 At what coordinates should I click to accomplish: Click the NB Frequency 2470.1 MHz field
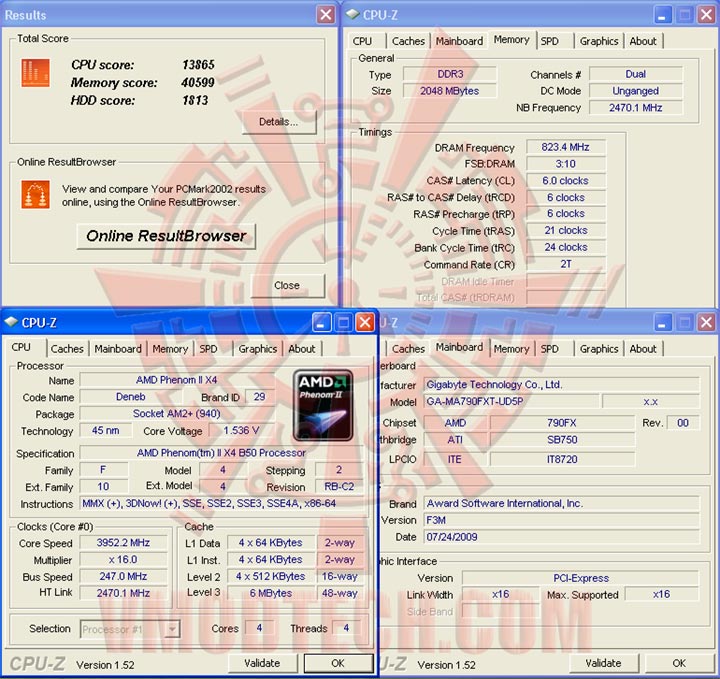click(x=636, y=108)
